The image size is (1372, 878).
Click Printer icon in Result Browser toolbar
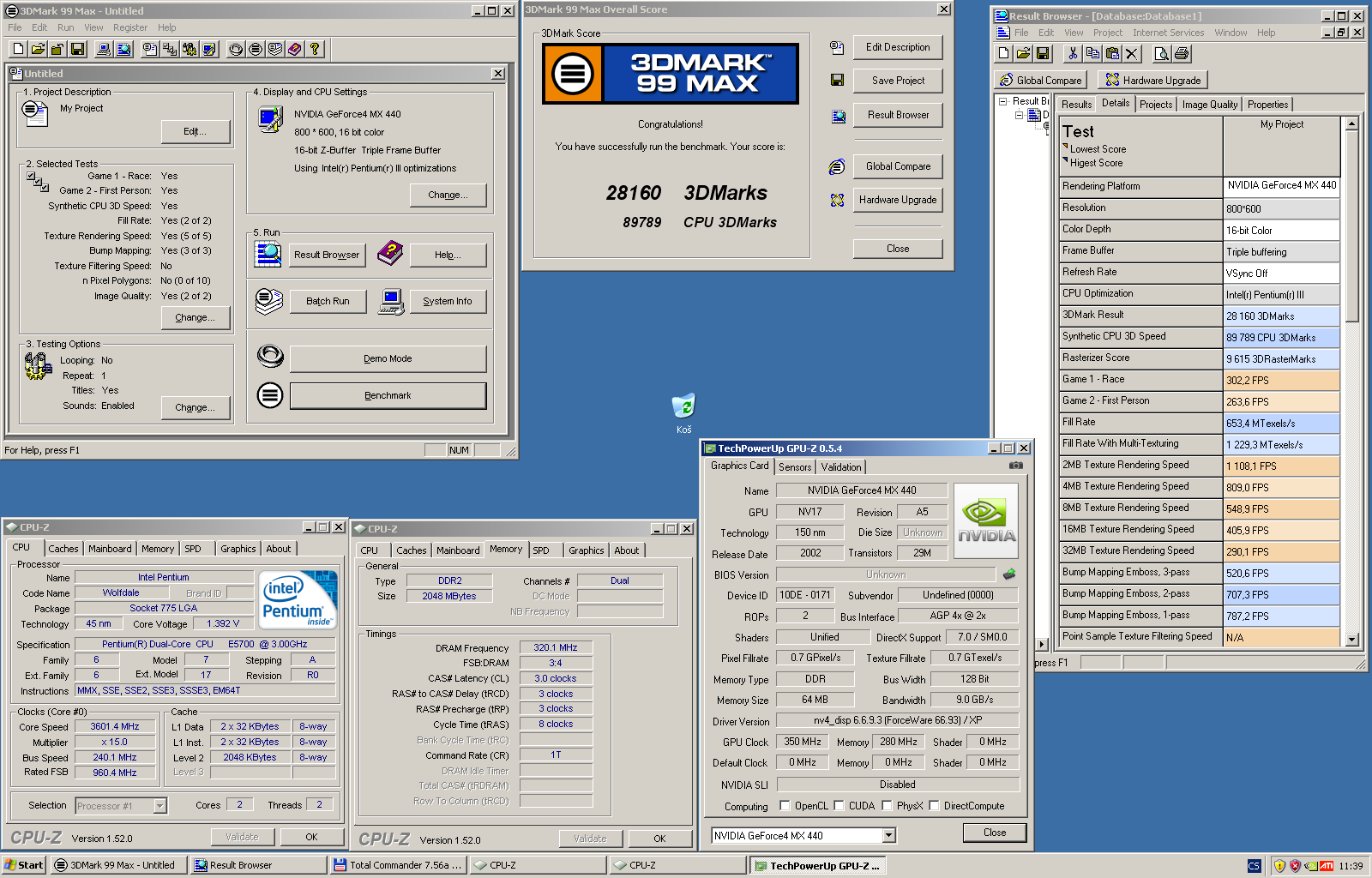click(x=1182, y=53)
